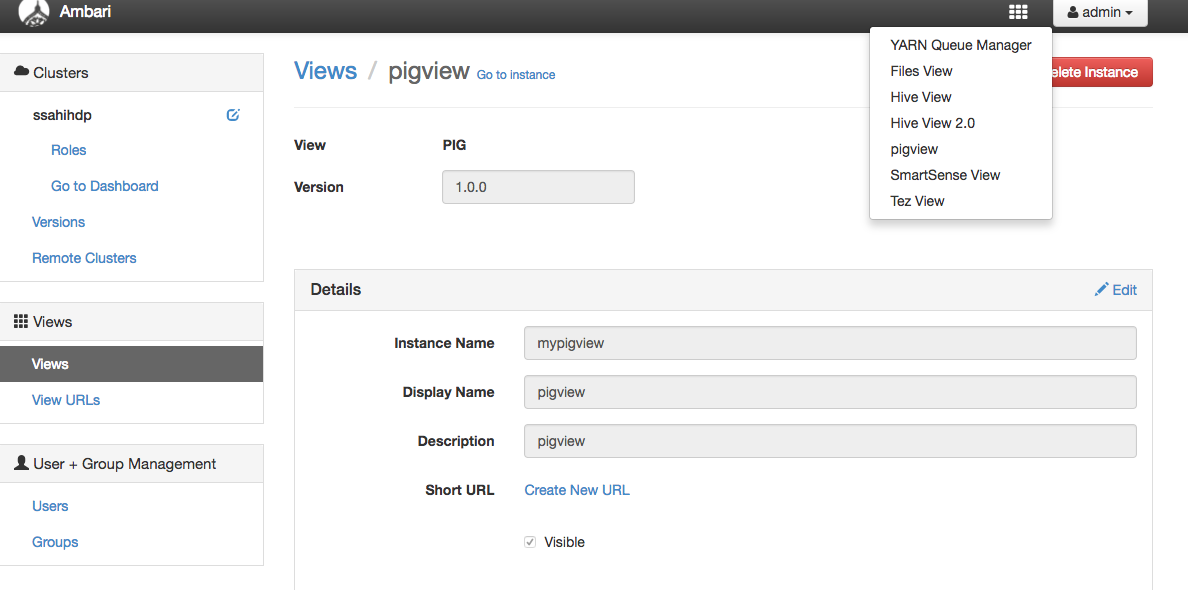Click the Ambari logo

pos(33,14)
